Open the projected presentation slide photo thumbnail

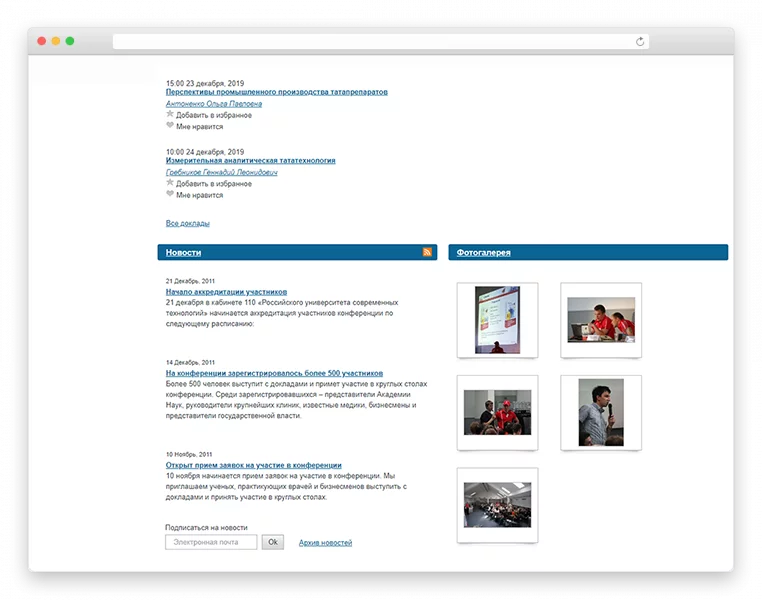(497, 320)
